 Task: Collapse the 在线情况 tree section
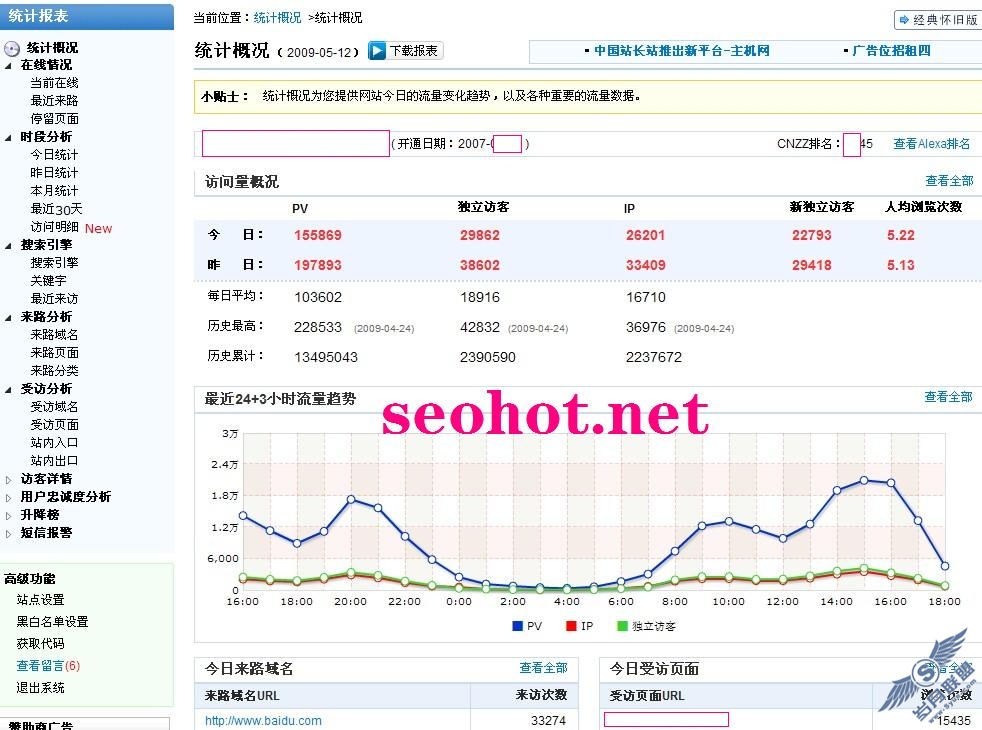(10, 66)
